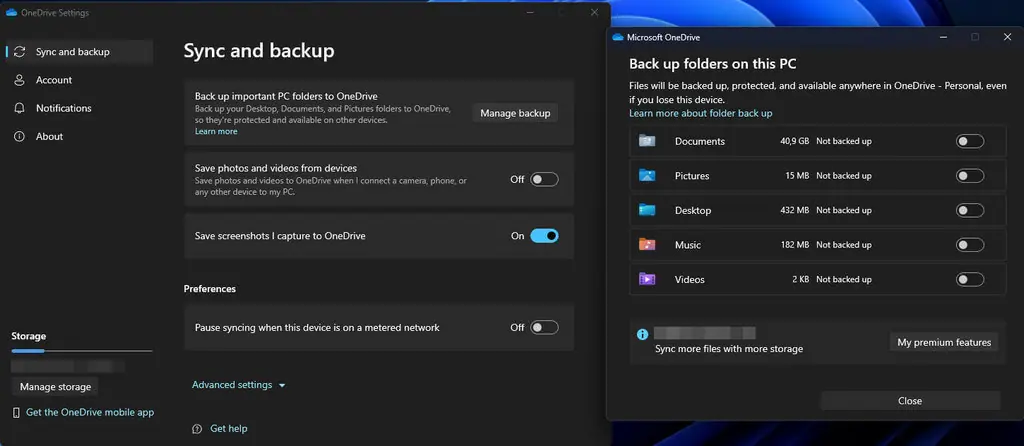Open Get the OneDrive mobile app link
This screenshot has height=446, width=1024.
(90, 413)
